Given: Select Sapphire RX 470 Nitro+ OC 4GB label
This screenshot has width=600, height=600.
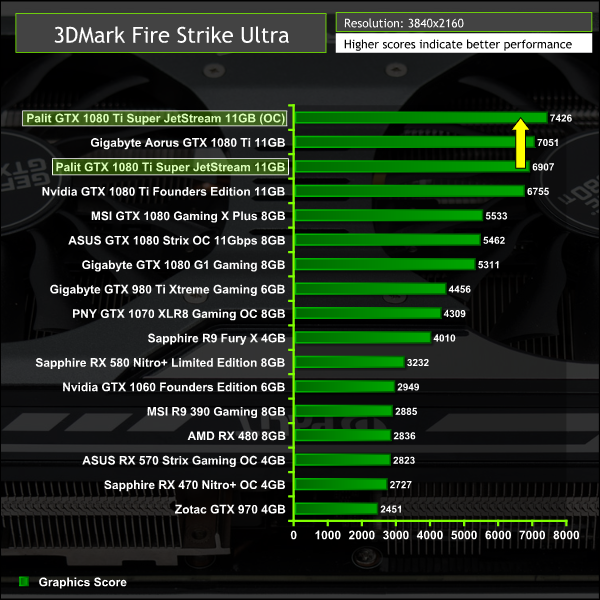Looking at the screenshot, I should [x=194, y=485].
